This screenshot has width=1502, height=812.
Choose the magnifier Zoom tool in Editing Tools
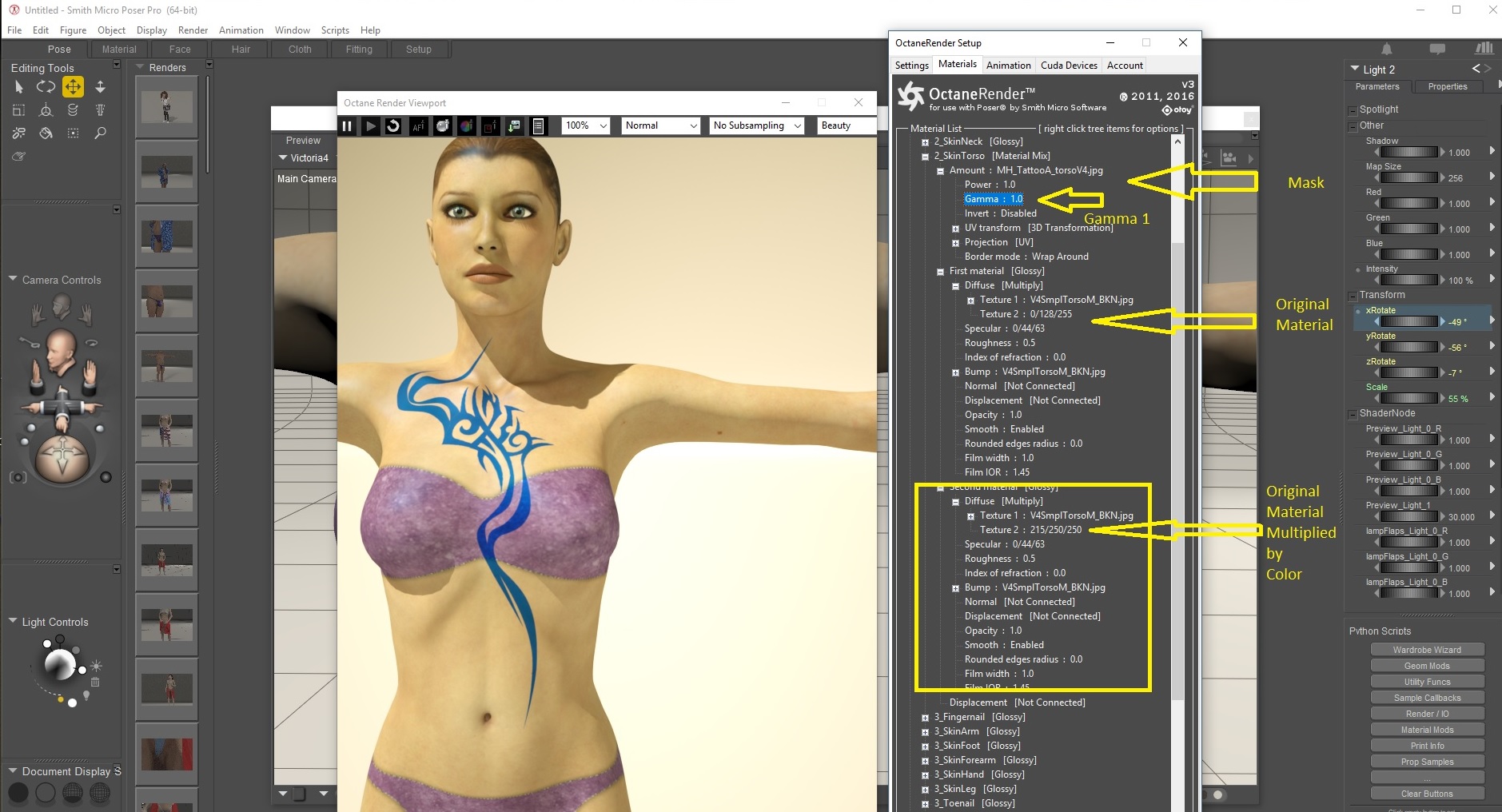pos(100,133)
